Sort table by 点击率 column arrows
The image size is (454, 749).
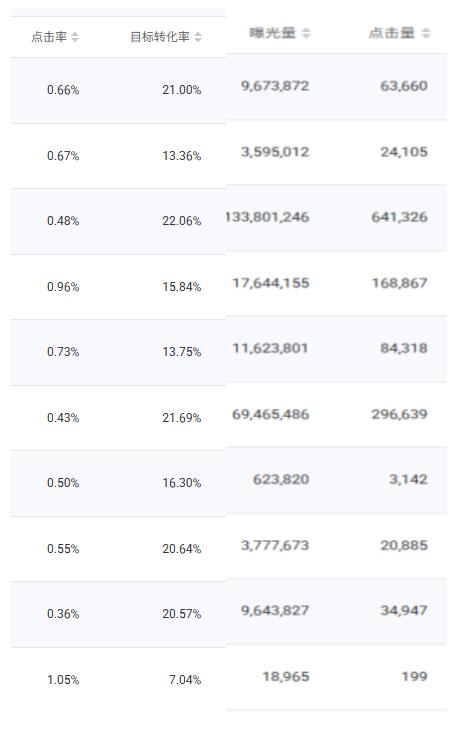point(75,37)
